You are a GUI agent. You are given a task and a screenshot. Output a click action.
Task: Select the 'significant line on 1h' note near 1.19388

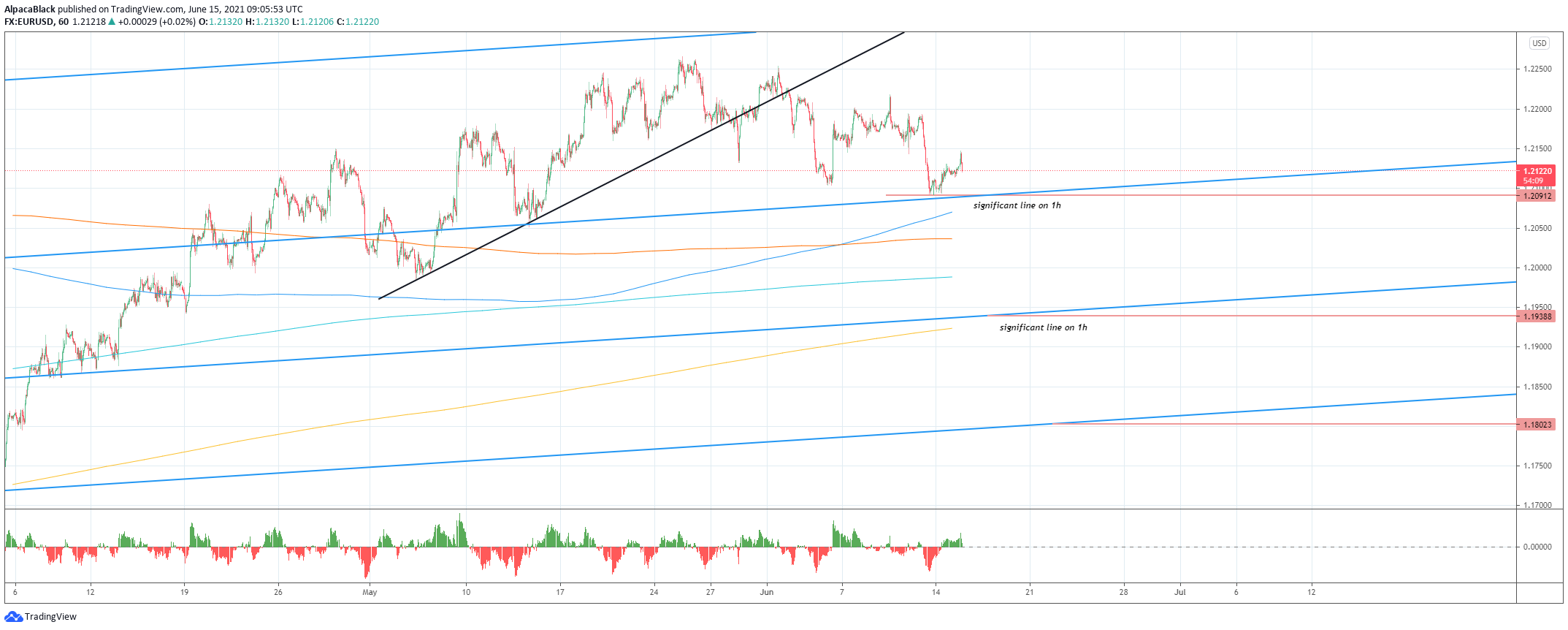1043,327
